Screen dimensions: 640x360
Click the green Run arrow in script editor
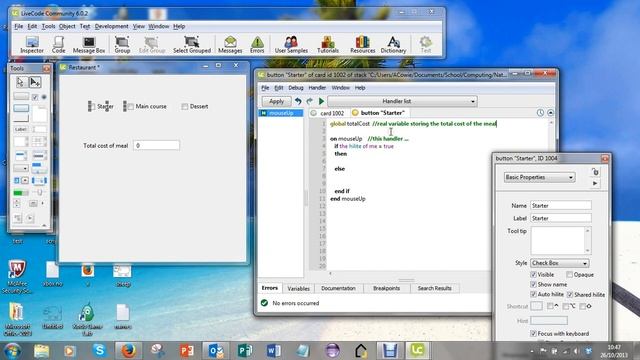pyautogui.click(x=321, y=101)
